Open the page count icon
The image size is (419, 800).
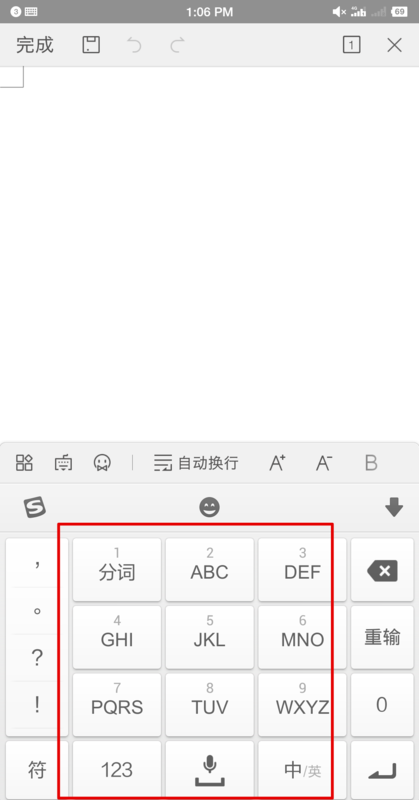point(351,45)
